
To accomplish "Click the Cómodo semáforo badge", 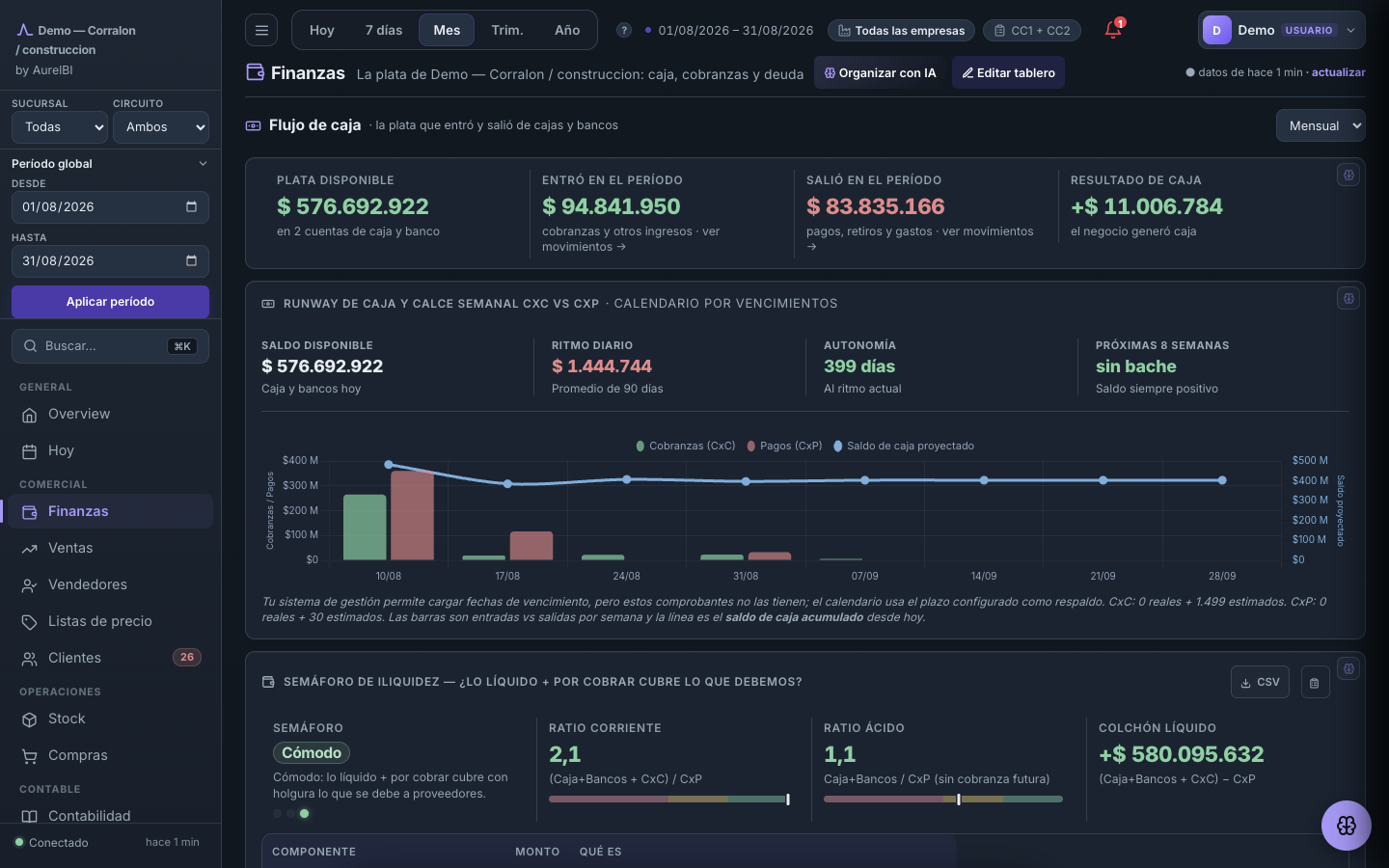I will coord(312,753).
